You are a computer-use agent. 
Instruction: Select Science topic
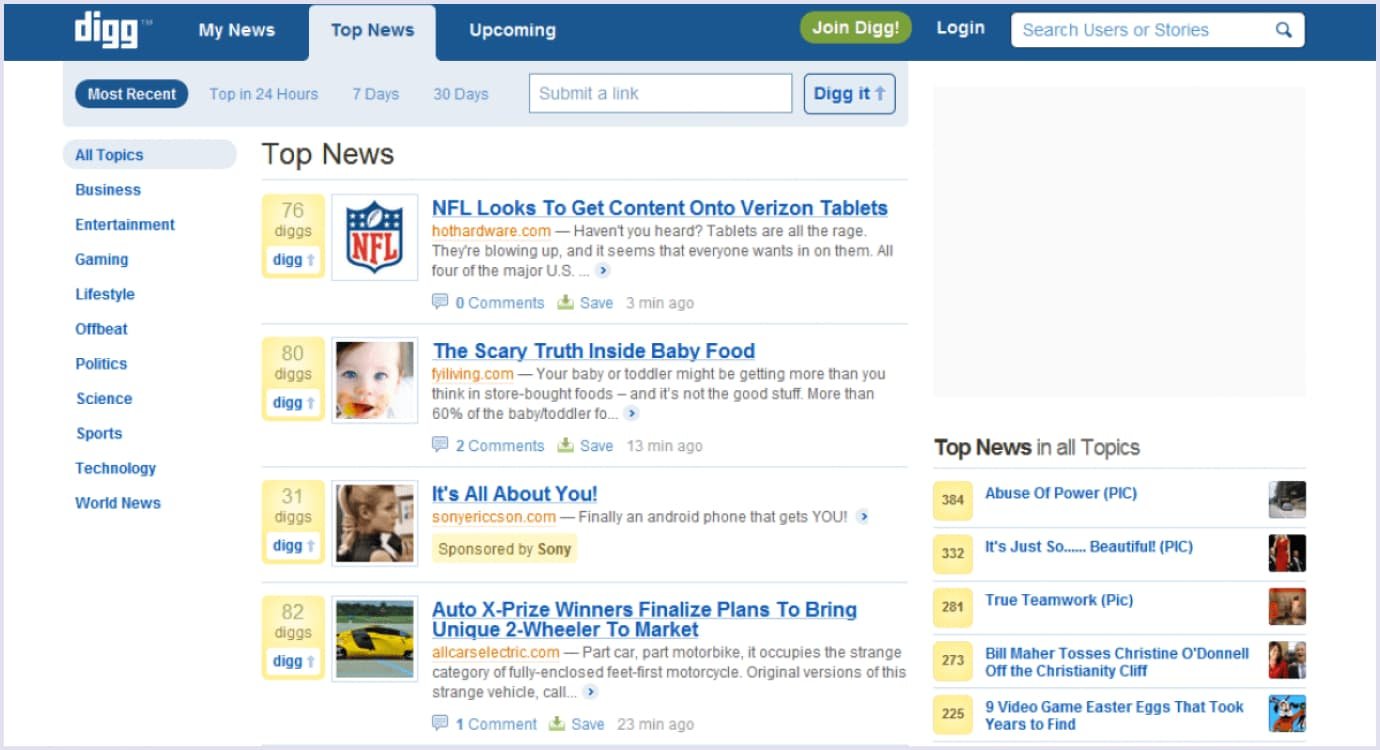[104, 399]
